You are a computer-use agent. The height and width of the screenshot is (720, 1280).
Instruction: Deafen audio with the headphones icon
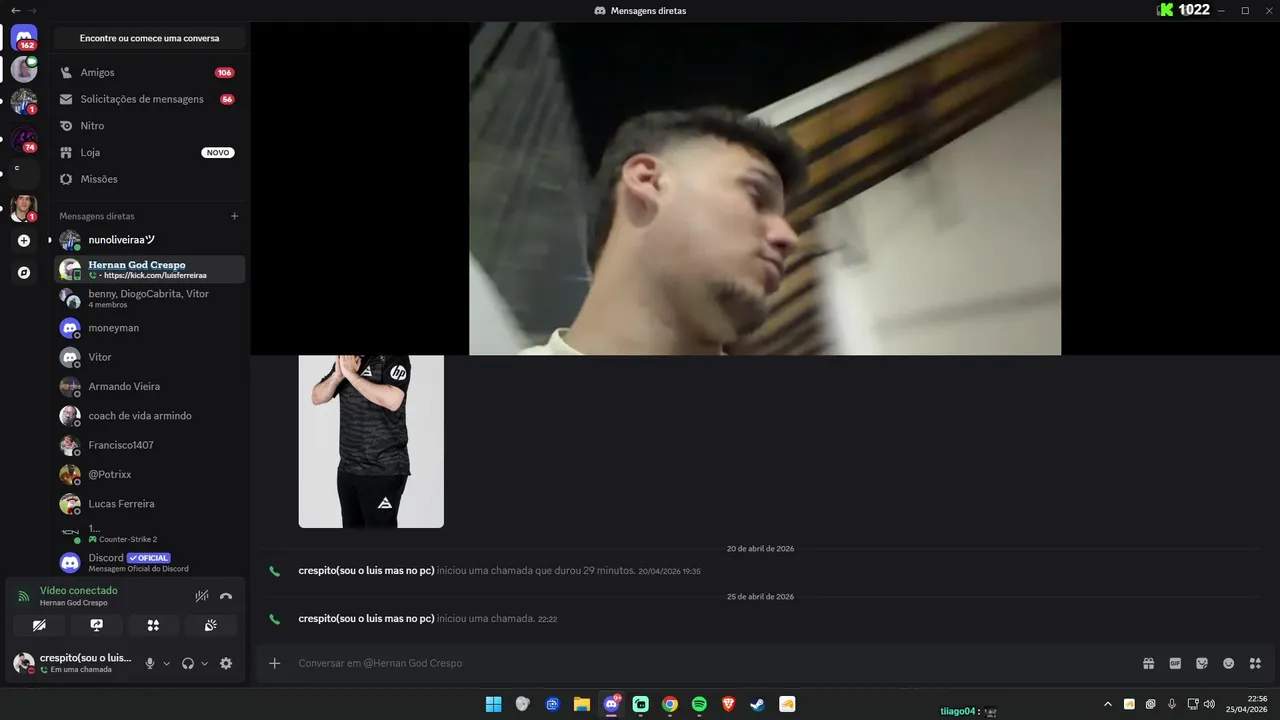188,663
